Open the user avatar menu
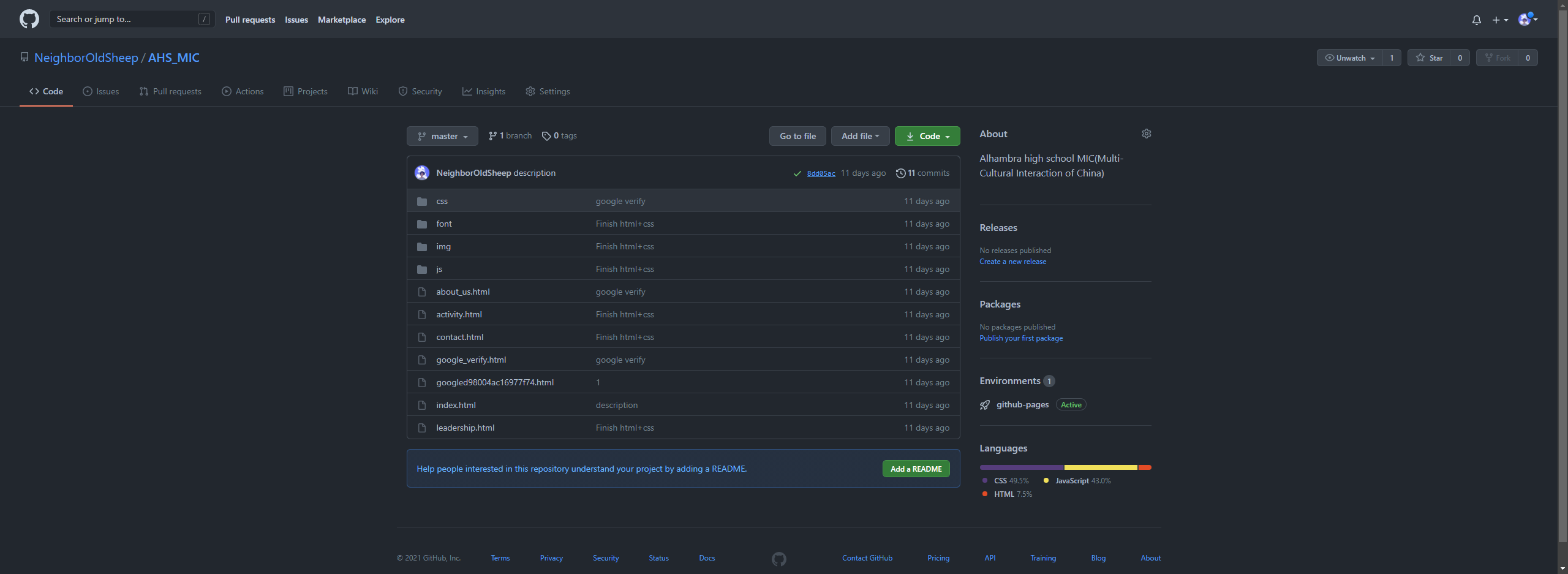The image size is (1568, 574). coord(1528,20)
